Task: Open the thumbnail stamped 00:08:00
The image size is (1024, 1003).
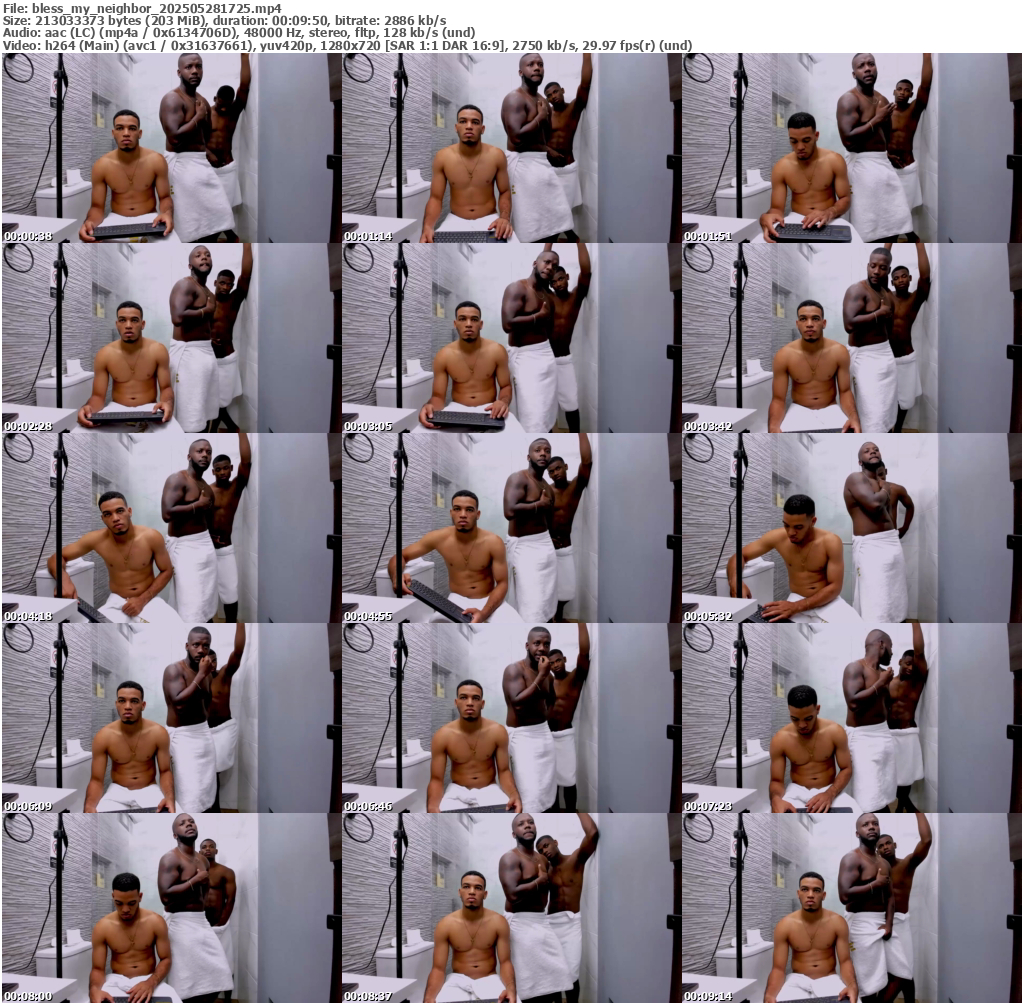Action: pos(171,908)
